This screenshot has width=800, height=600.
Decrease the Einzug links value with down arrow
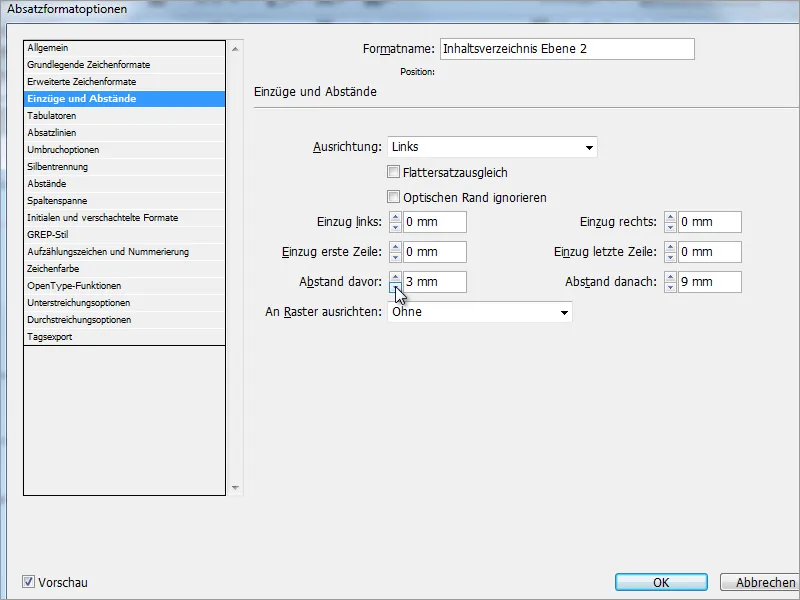(395, 227)
